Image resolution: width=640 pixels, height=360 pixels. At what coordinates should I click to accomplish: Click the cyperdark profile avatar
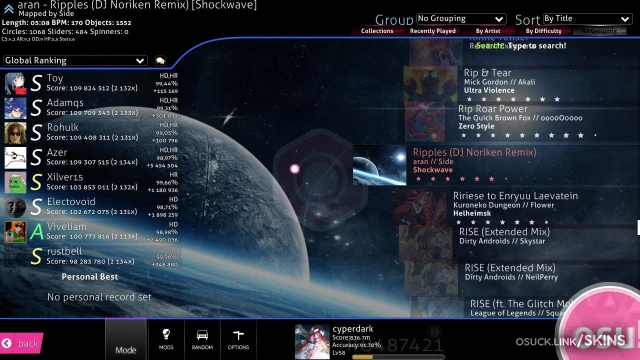[312, 342]
